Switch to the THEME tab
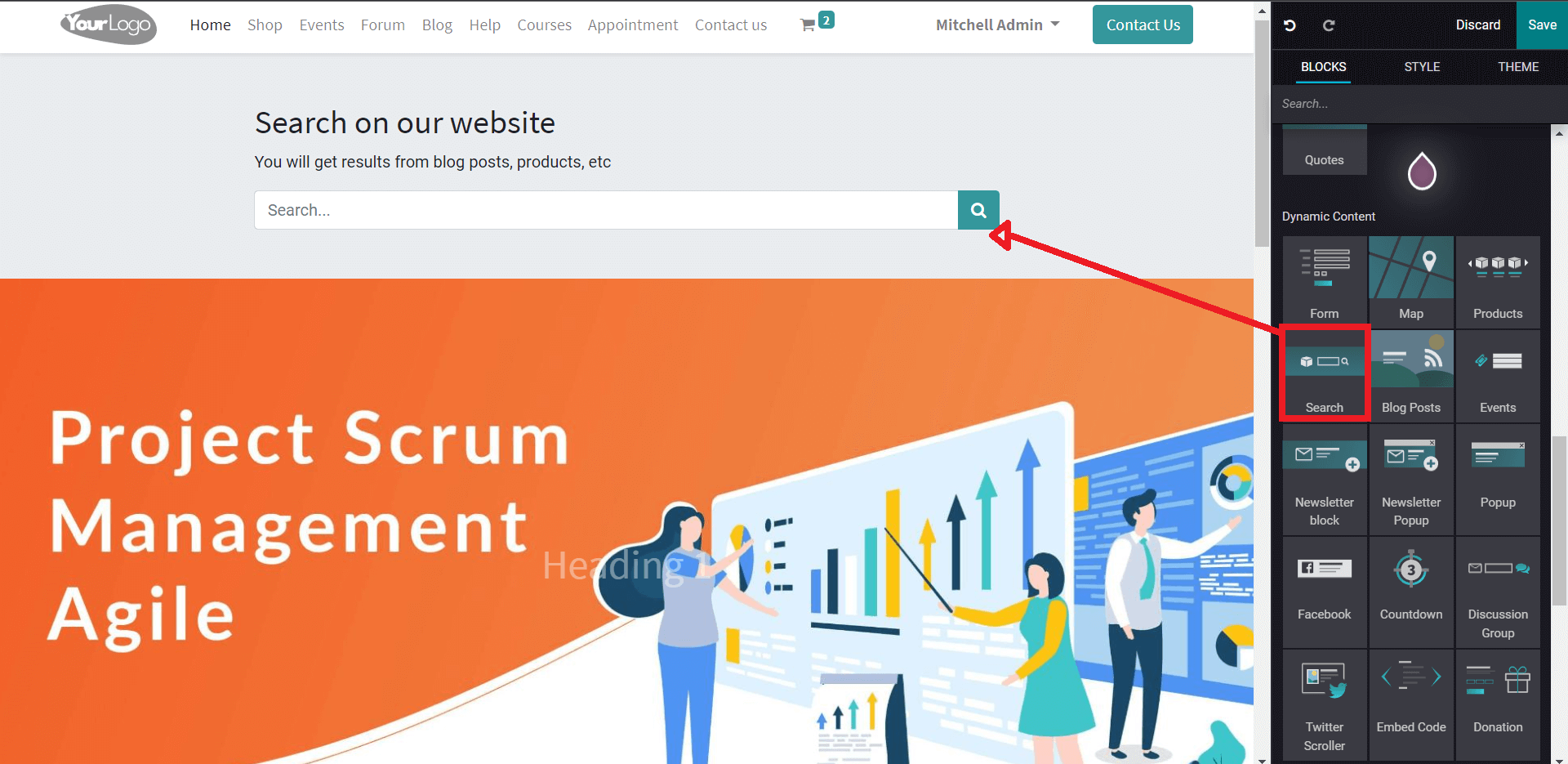 [1517, 67]
